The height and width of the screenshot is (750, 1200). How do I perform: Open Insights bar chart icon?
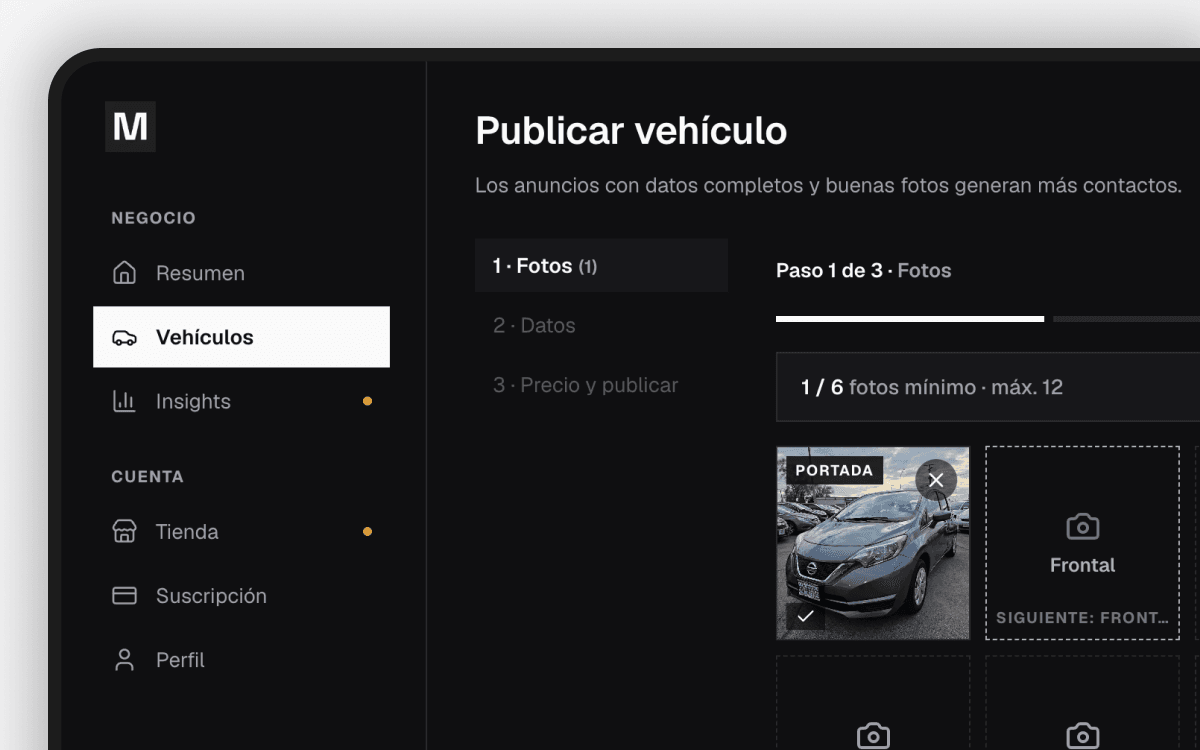[124, 401]
